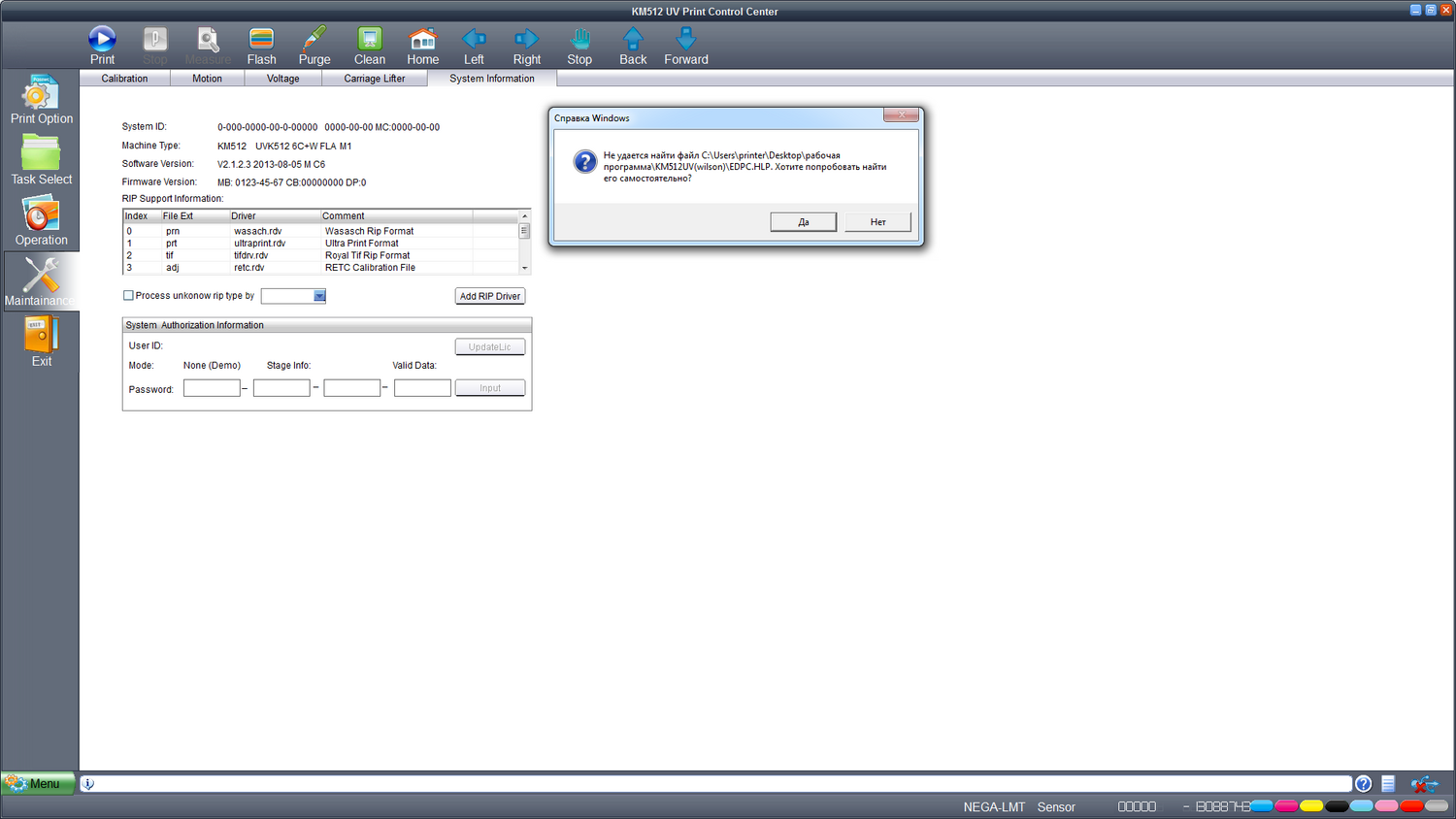The image size is (1456, 819).
Task: Open Operation in the sidebar
Action: (x=41, y=221)
